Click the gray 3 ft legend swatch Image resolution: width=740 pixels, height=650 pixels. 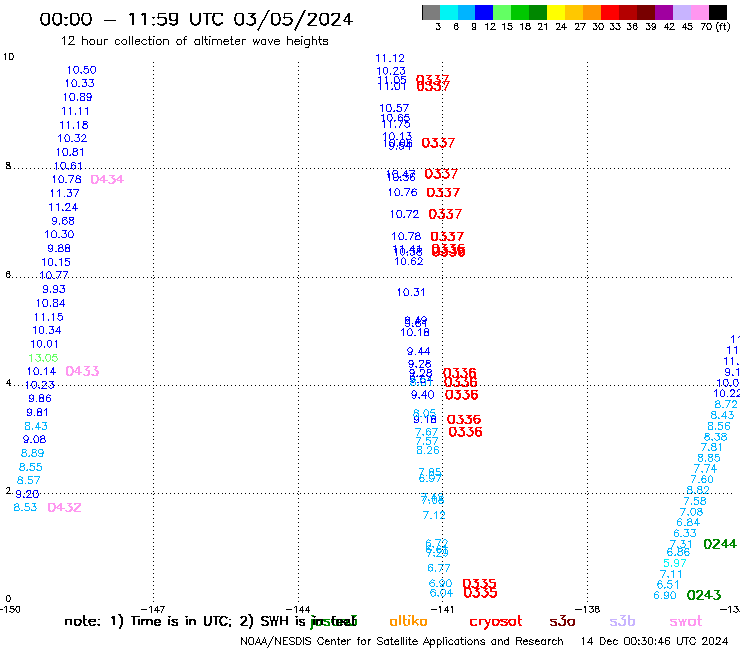pos(431,12)
